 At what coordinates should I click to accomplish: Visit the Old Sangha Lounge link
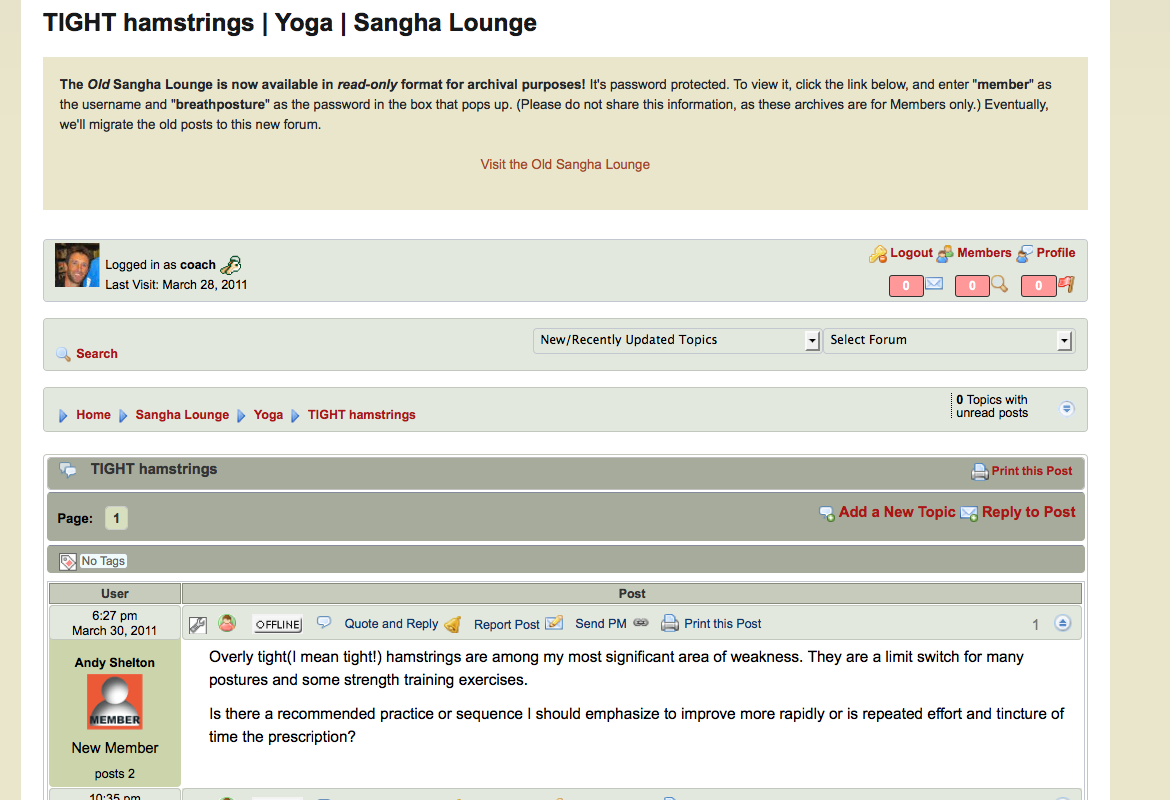tap(565, 164)
